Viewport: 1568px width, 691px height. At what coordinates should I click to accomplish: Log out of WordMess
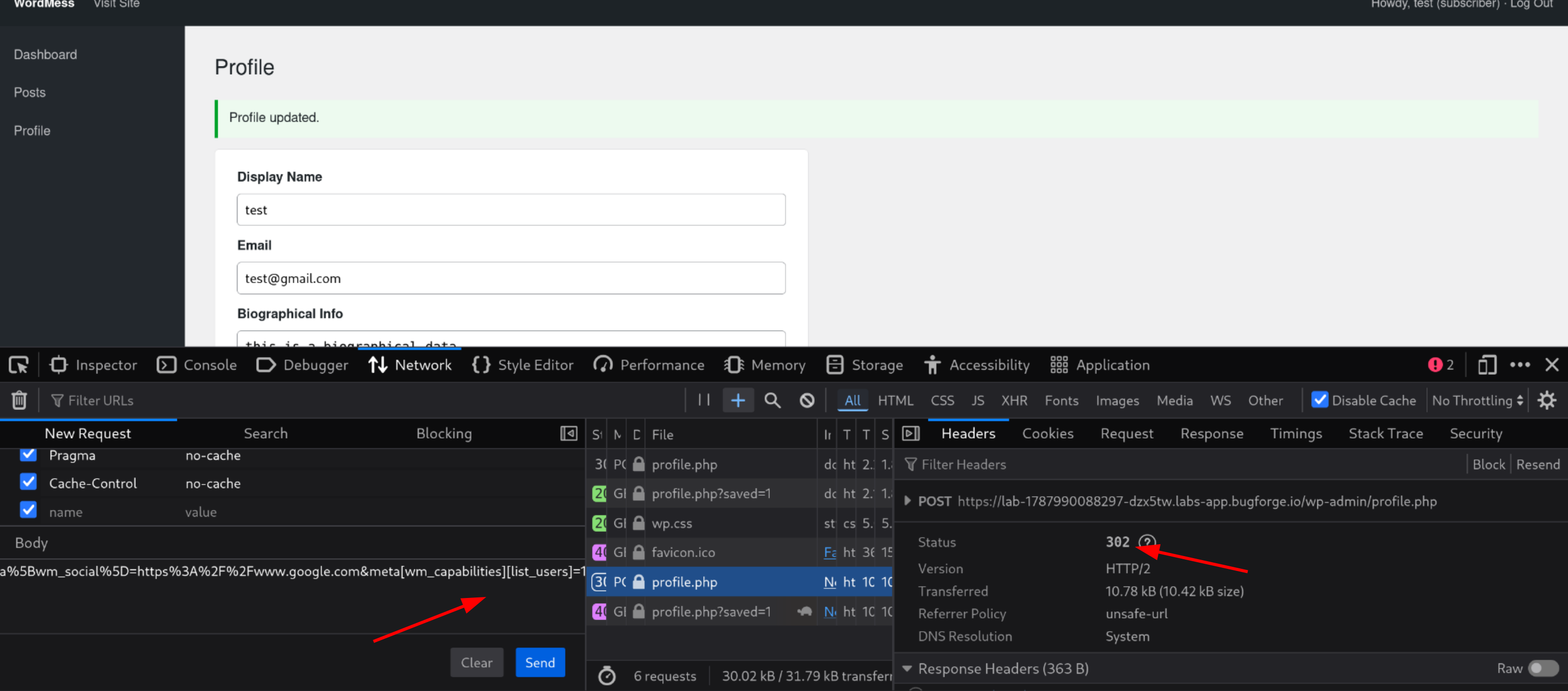[1531, 4]
